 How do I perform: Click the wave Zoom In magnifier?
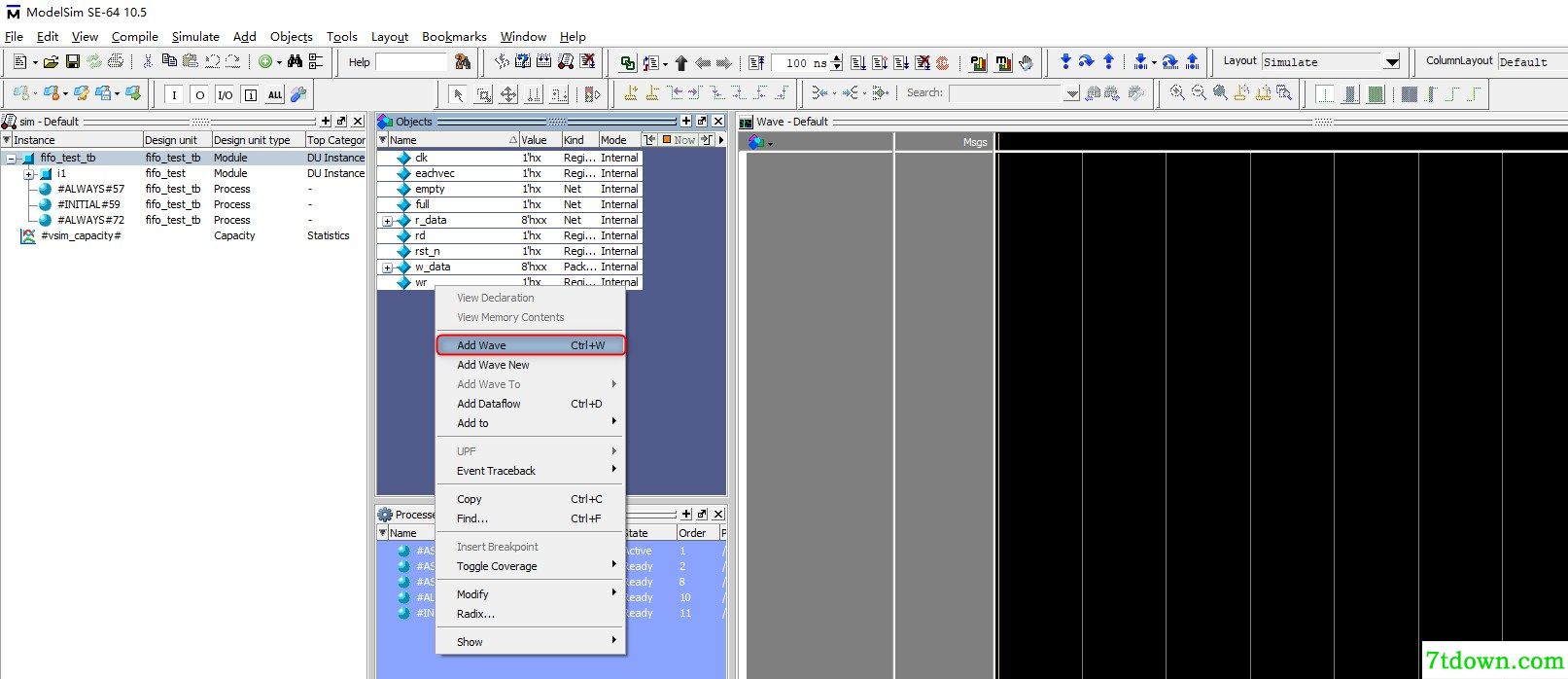1177,92
